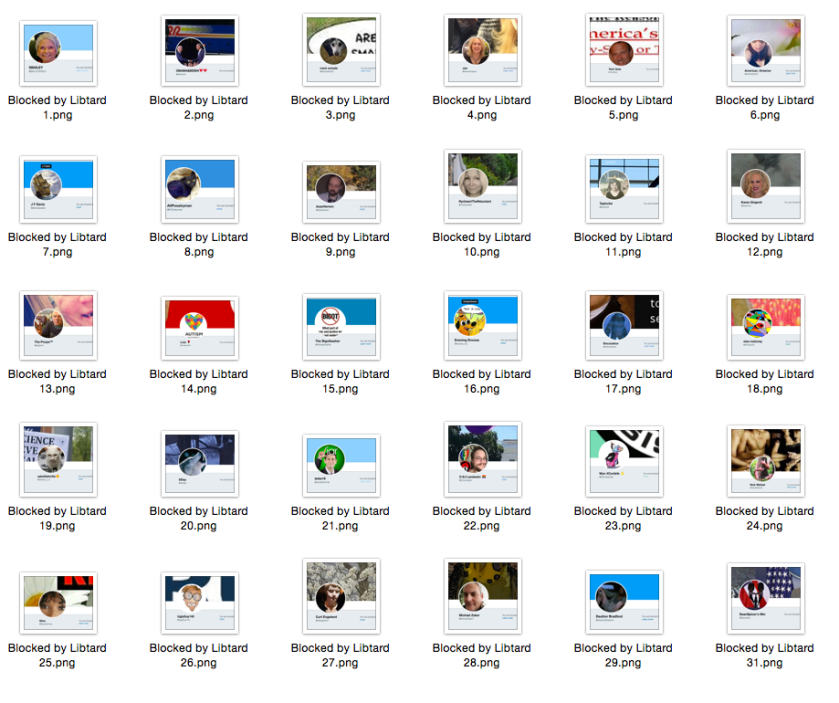Click thumbnail of Blocked by Libtard 16.png
839x703 pixels.
tap(482, 326)
